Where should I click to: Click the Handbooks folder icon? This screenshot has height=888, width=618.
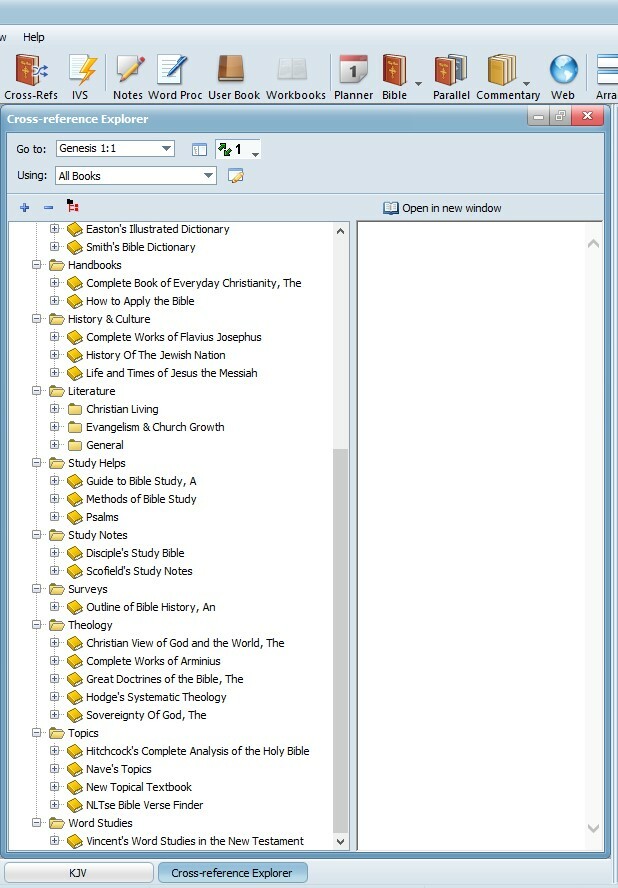57,265
